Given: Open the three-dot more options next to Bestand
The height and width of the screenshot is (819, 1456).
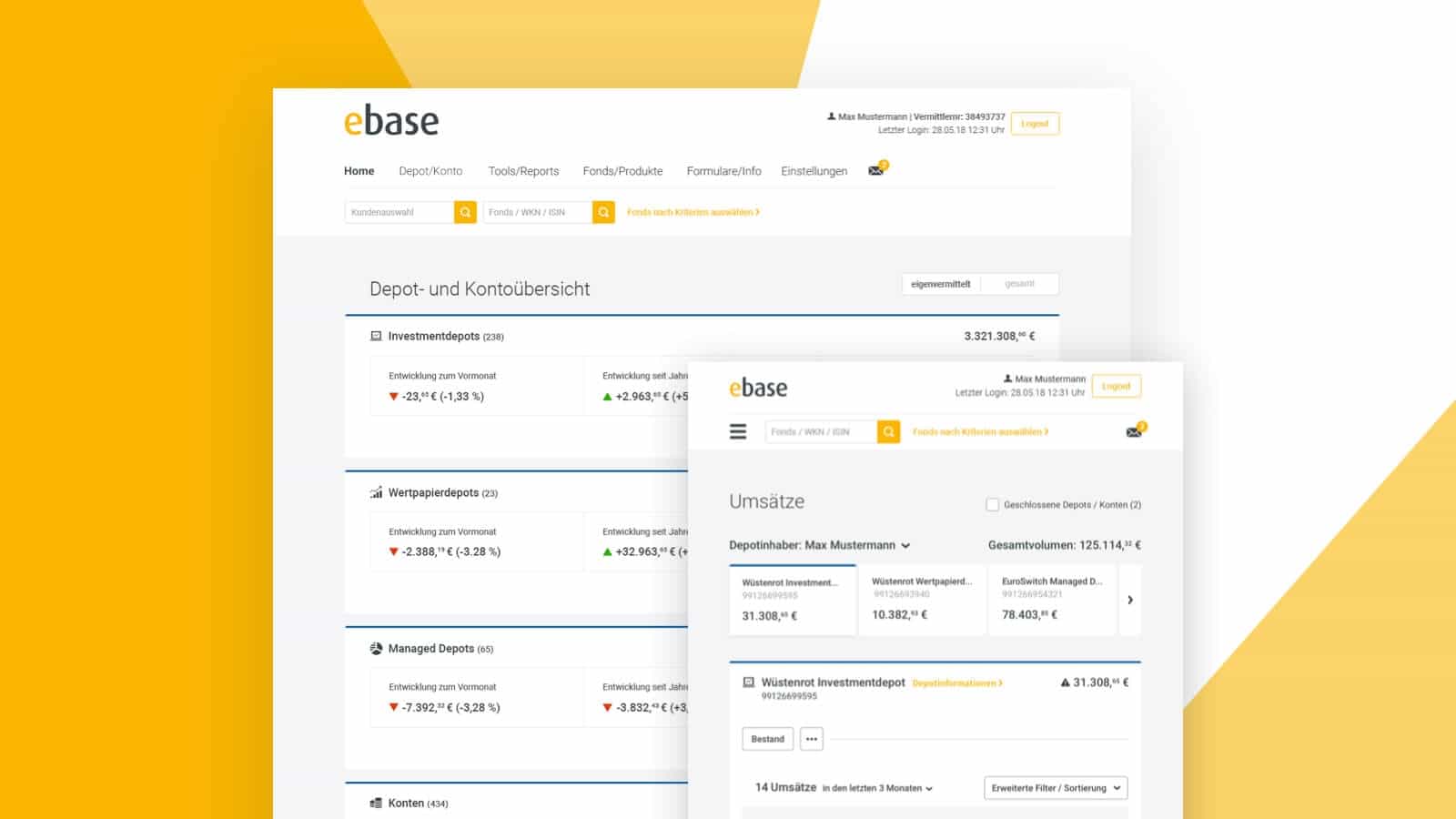Looking at the screenshot, I should tap(811, 739).
